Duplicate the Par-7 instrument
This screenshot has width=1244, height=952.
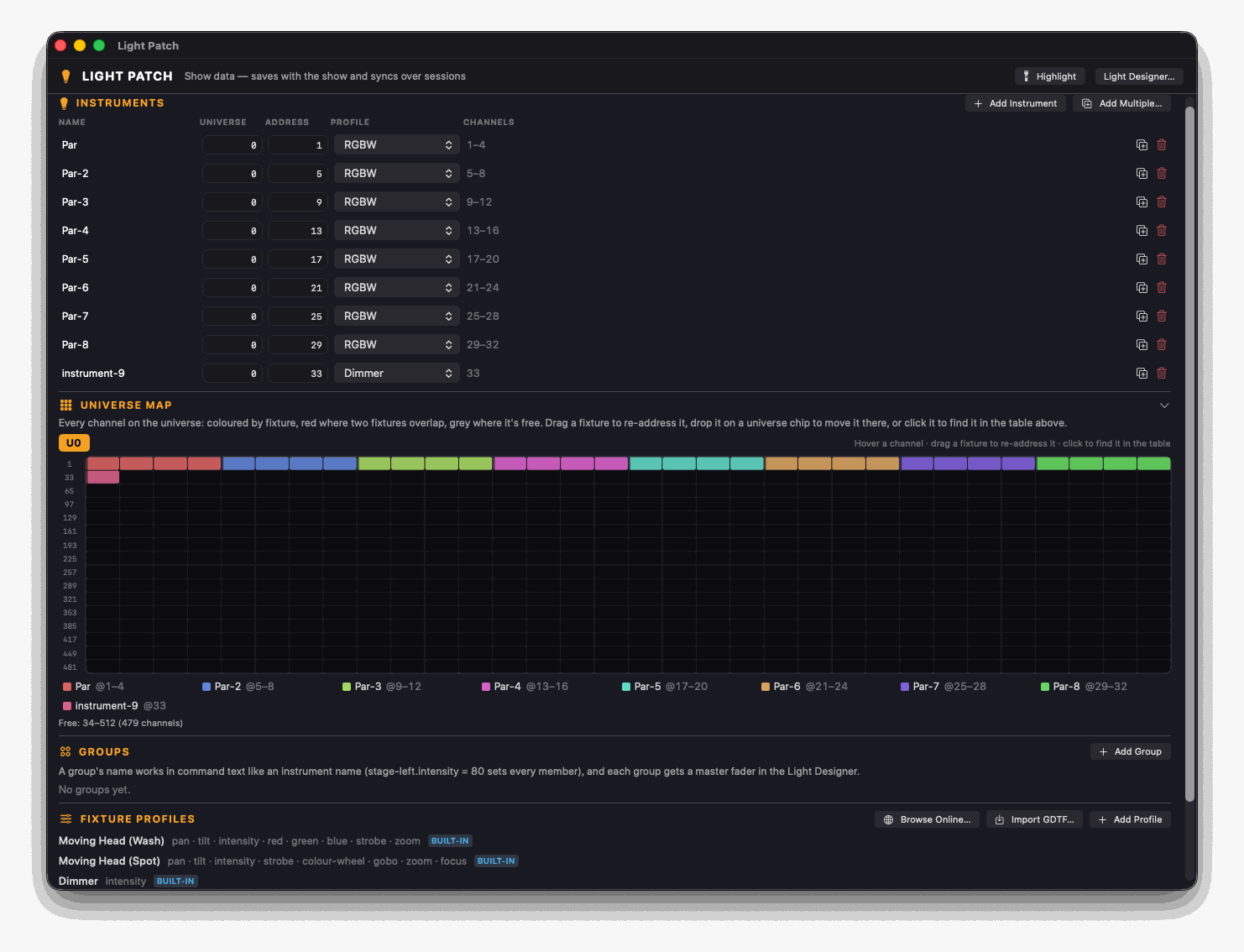tap(1142, 316)
